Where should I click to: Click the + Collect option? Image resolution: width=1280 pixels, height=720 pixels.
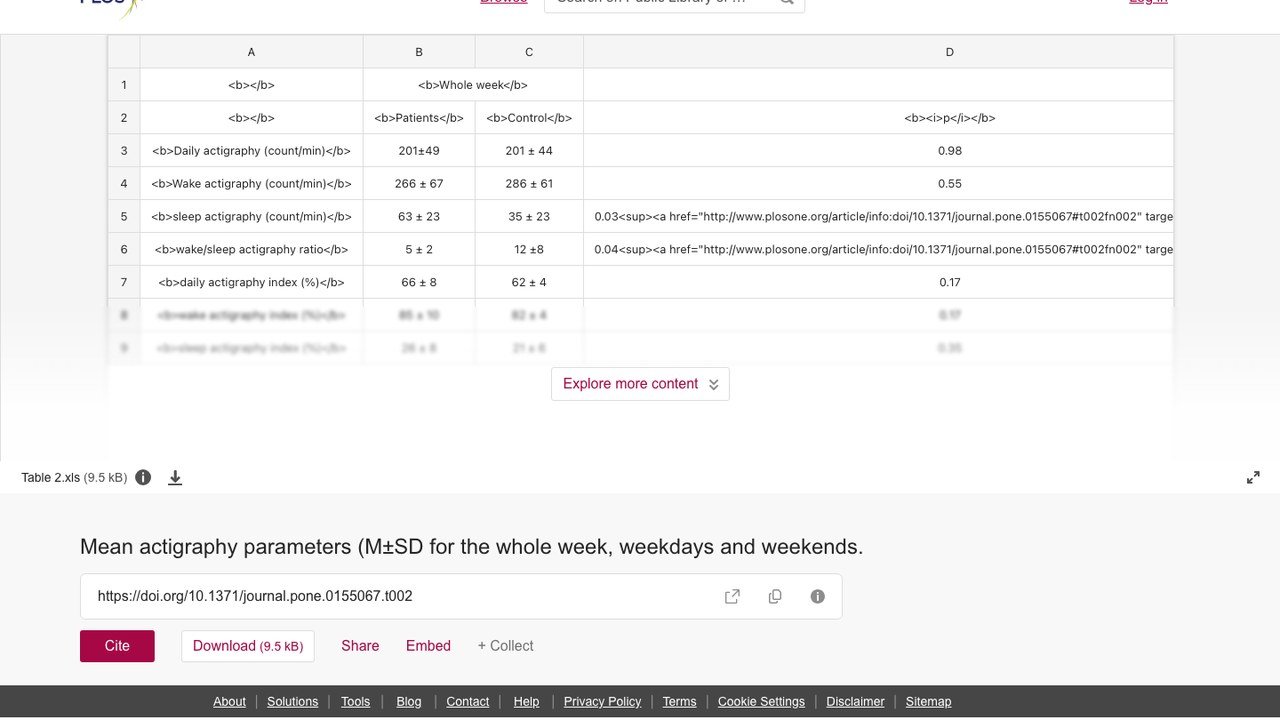[x=505, y=646]
